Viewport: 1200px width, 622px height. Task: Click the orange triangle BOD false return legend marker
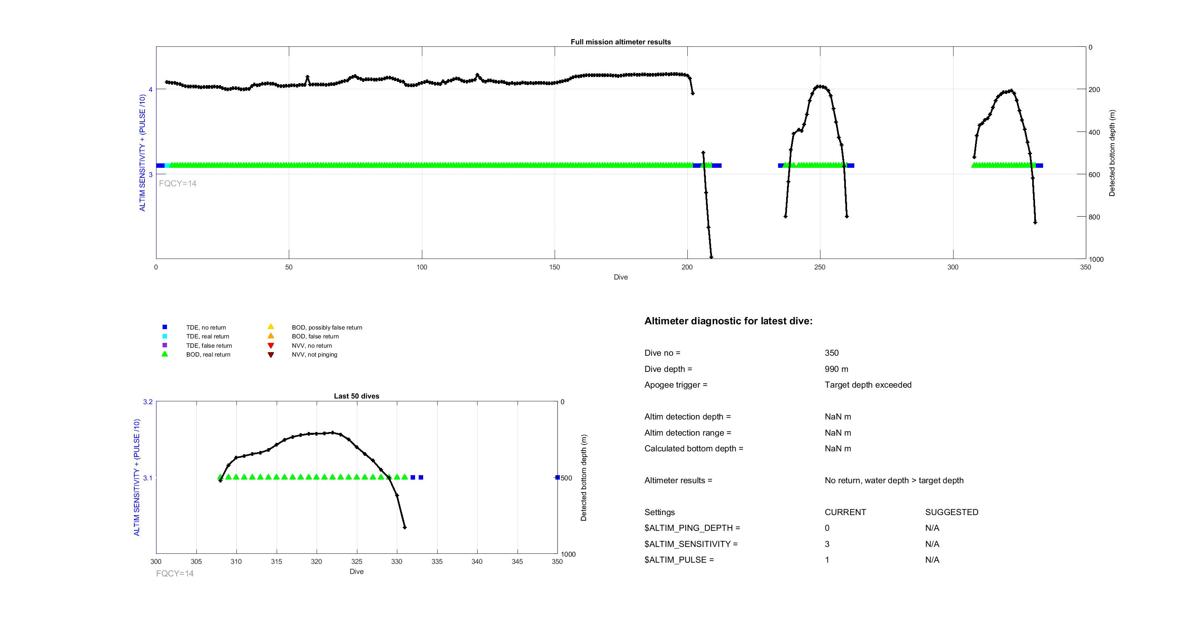270,336
